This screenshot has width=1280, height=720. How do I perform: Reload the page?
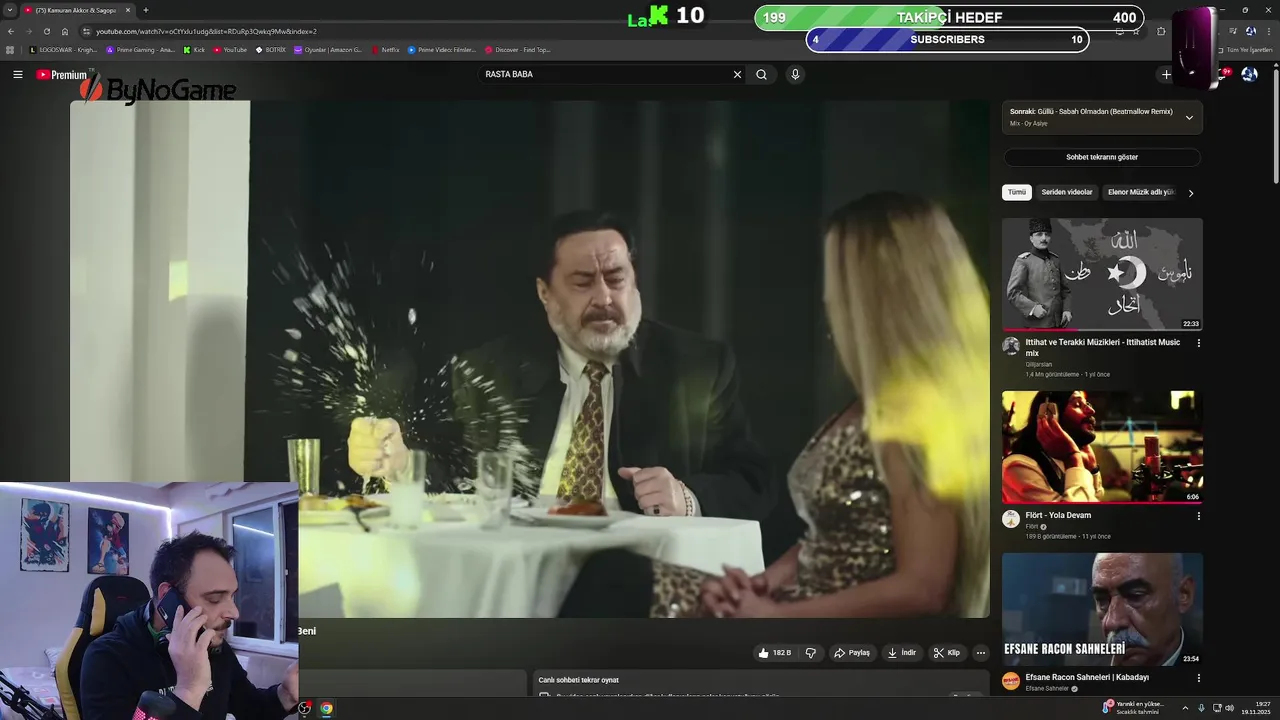(46, 31)
